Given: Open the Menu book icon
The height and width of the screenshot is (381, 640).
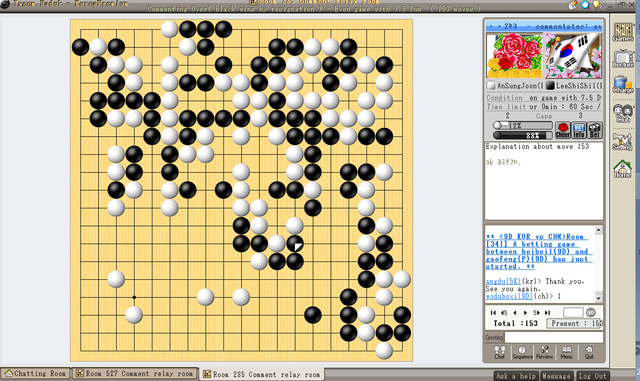Looking at the screenshot, I should [x=566, y=352].
